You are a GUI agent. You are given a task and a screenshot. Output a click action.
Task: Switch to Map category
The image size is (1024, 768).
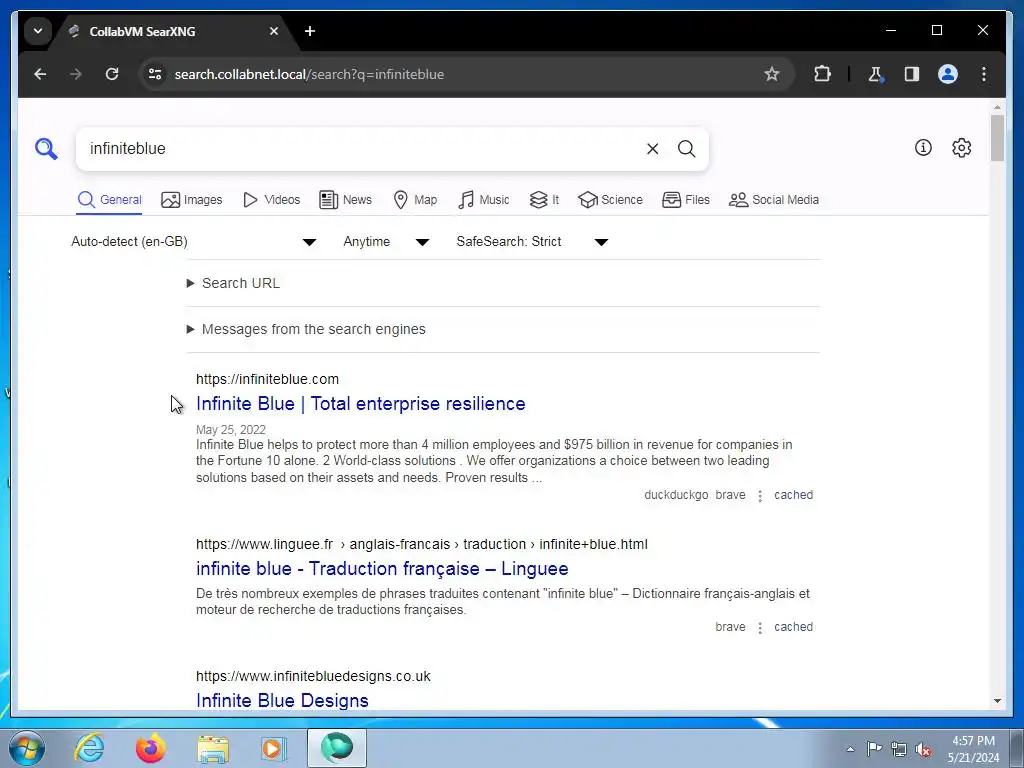[415, 200]
